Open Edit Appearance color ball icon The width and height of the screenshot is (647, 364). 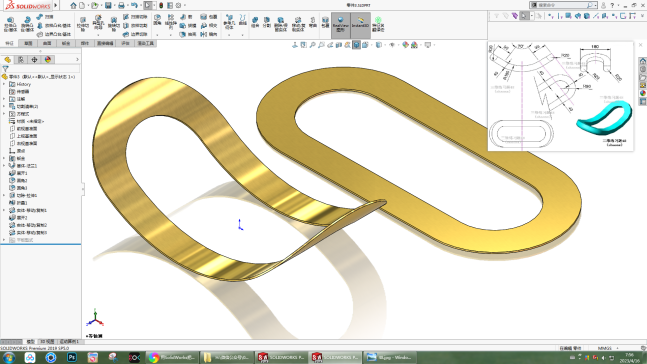[x=405, y=45]
